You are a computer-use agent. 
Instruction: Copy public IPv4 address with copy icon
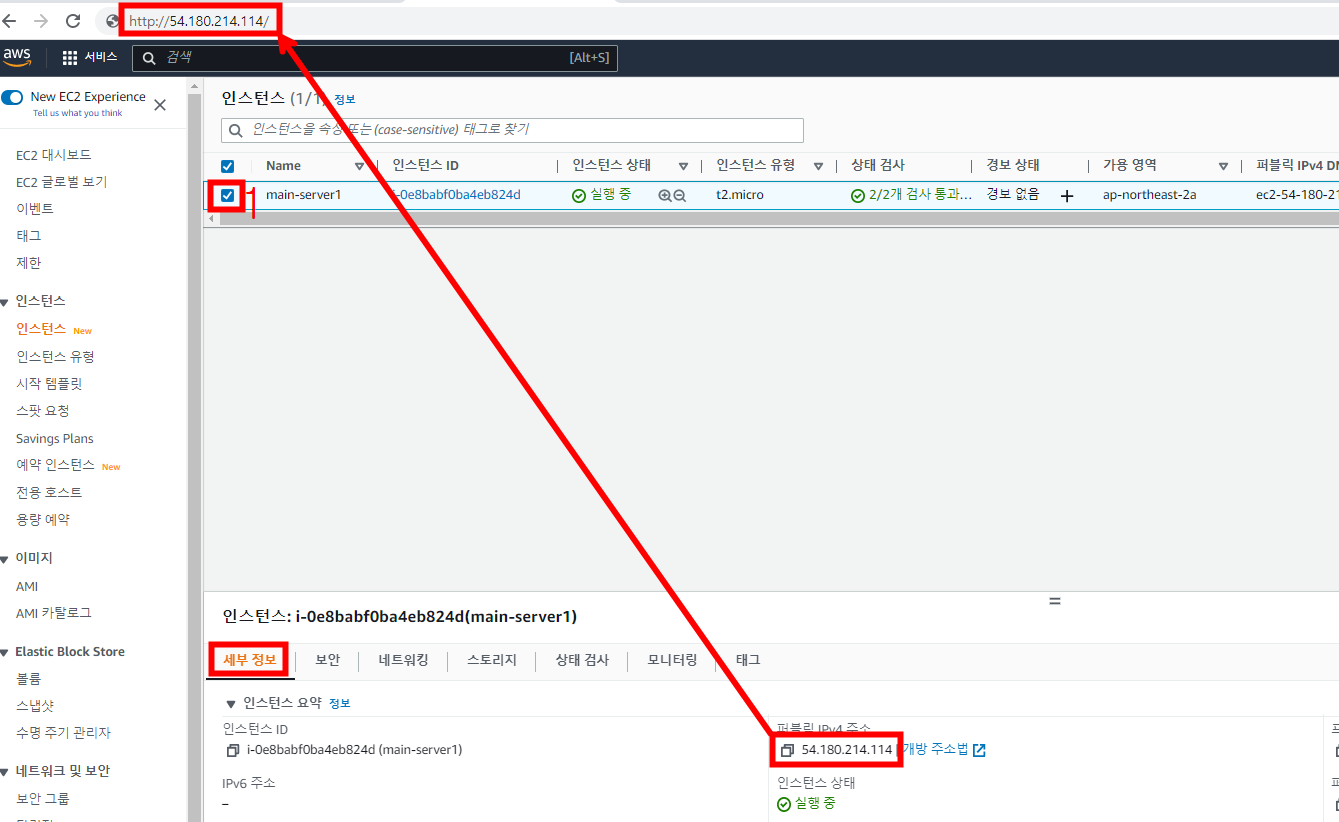(x=787, y=750)
